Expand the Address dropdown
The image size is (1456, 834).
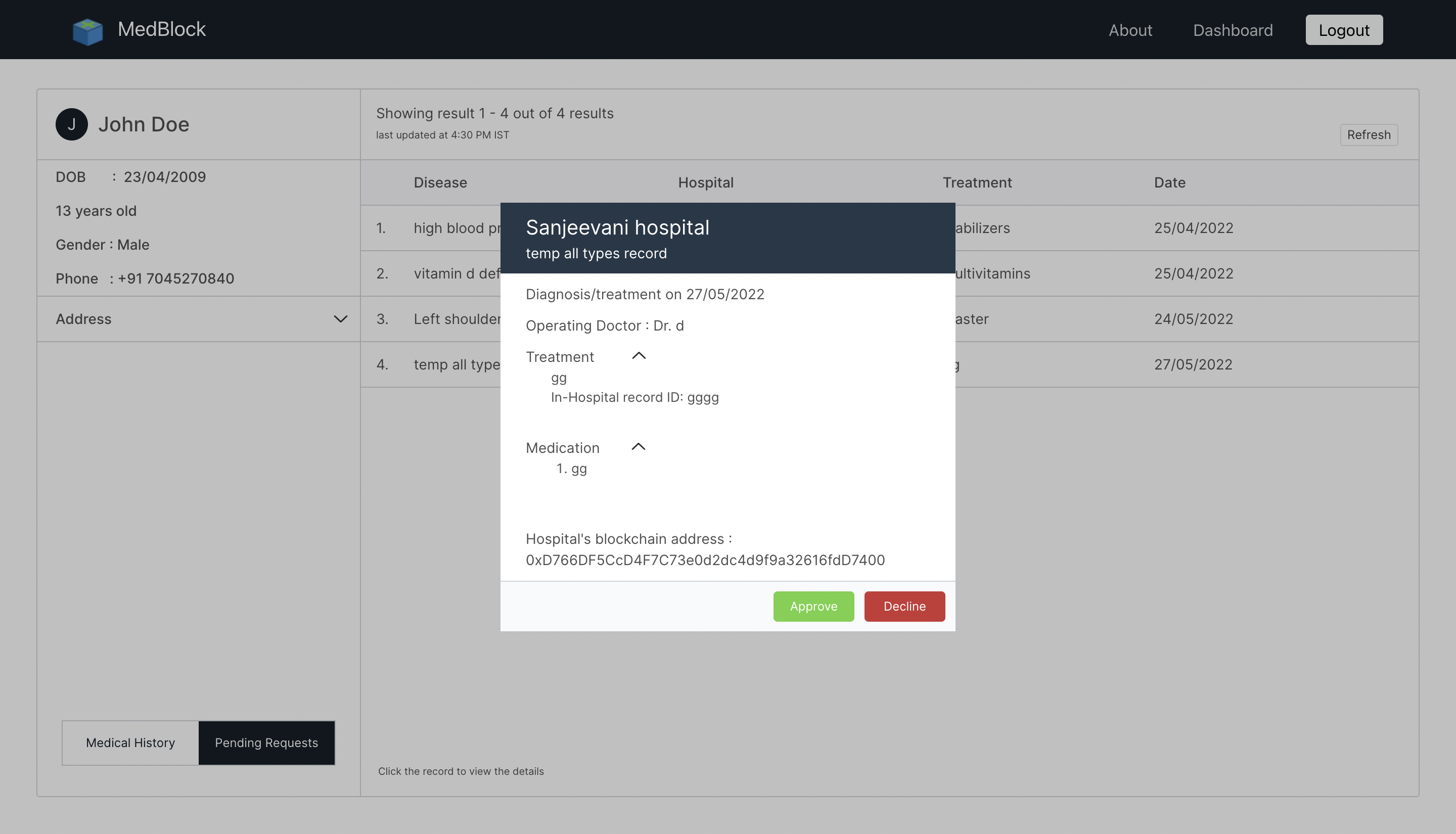pyautogui.click(x=340, y=319)
